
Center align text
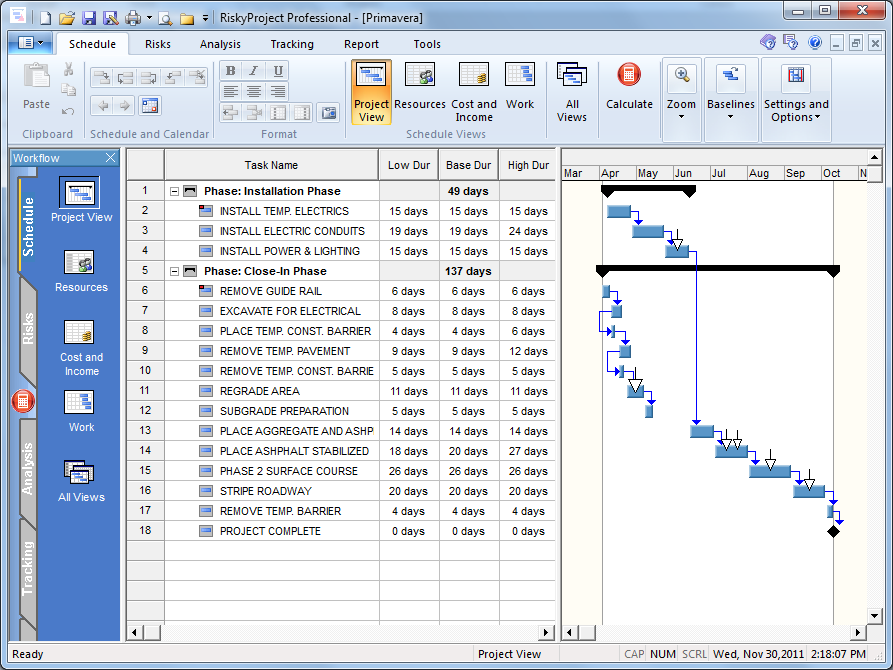click(x=254, y=91)
